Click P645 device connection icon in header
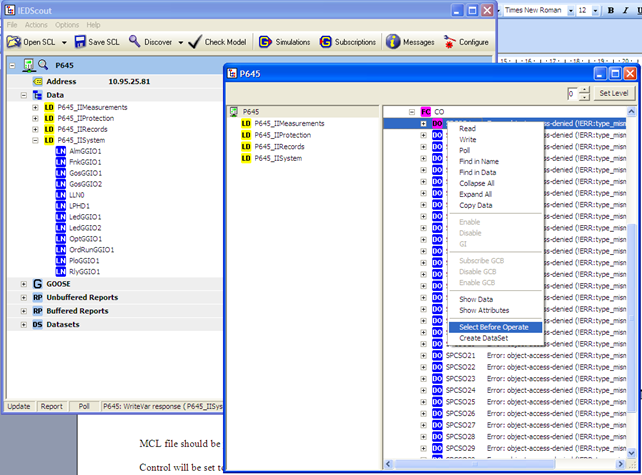 [x=29, y=65]
